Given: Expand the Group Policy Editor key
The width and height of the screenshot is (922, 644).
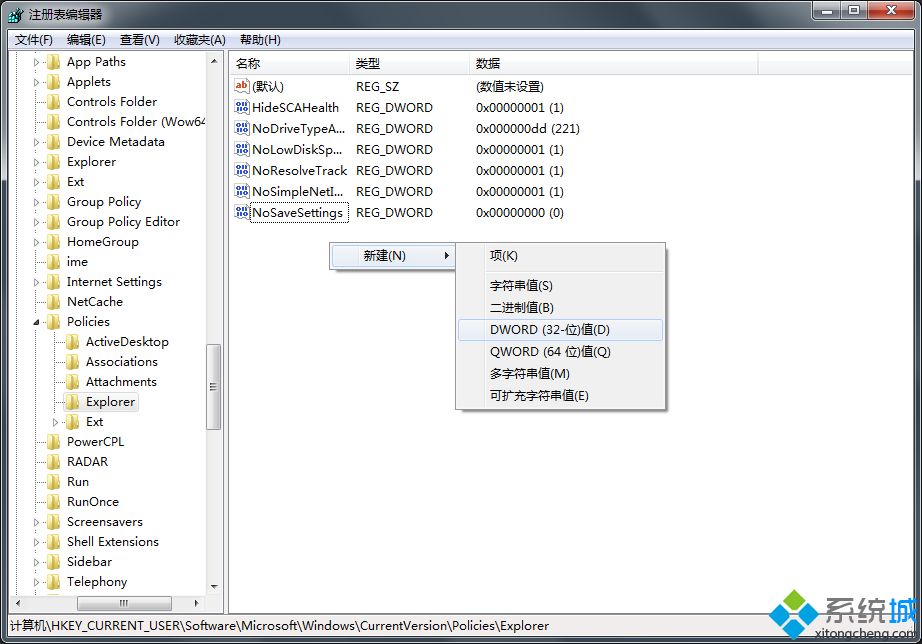Looking at the screenshot, I should pyautogui.click(x=36, y=222).
